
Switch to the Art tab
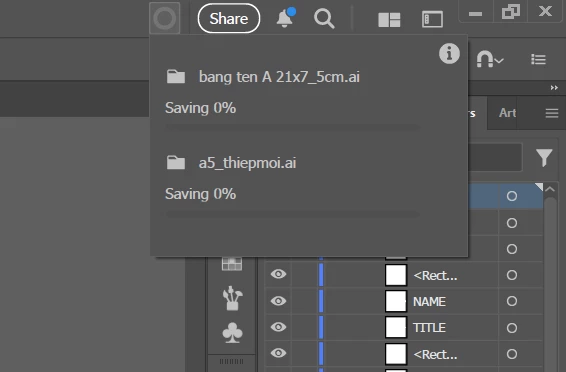pyautogui.click(x=507, y=113)
